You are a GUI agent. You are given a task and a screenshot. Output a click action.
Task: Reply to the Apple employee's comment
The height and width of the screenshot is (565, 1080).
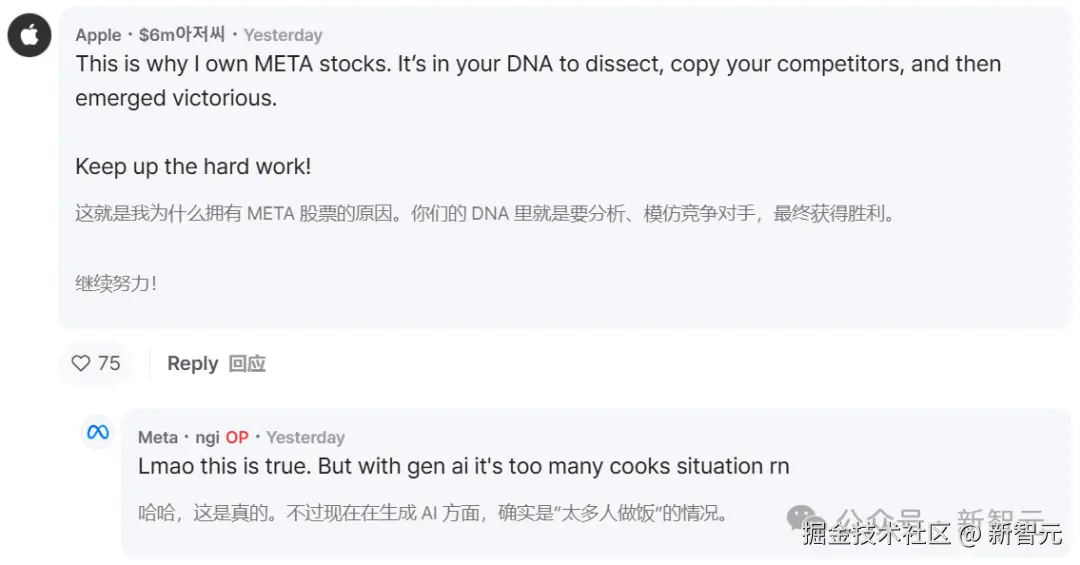click(192, 363)
